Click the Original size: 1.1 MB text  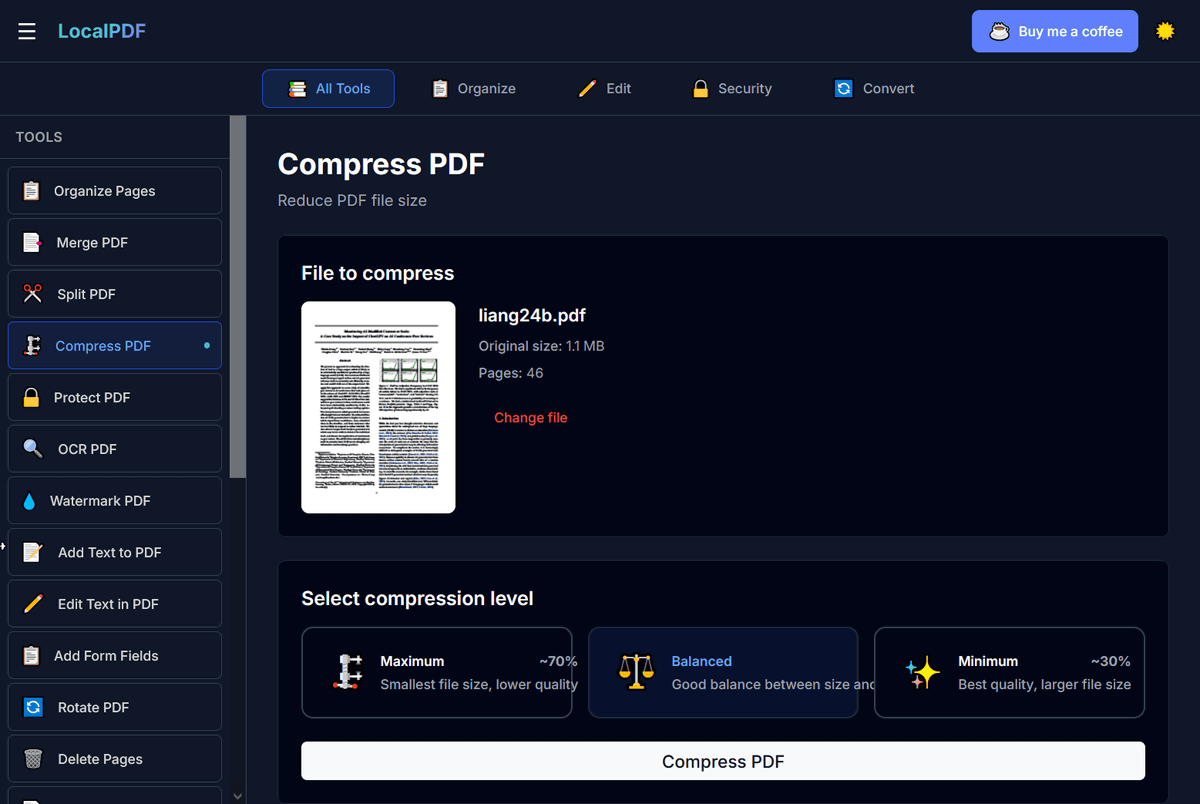pyautogui.click(x=542, y=346)
